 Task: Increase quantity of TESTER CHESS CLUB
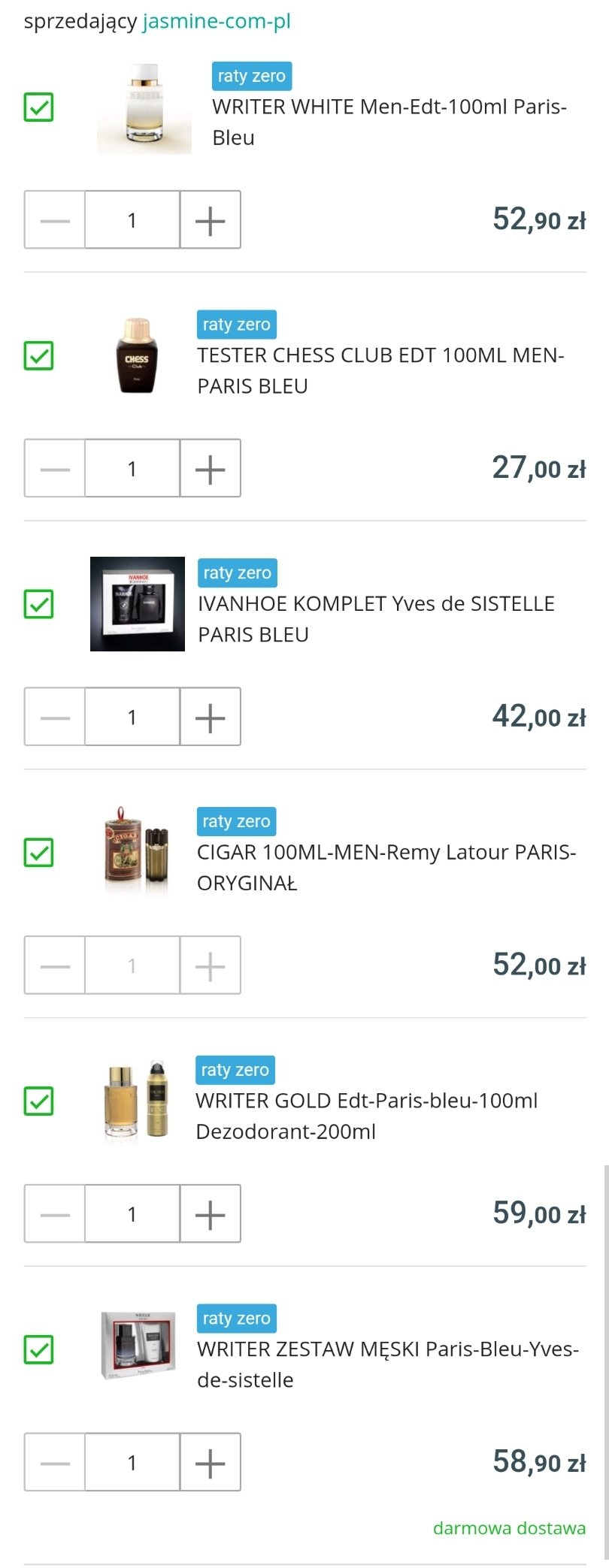(210, 469)
